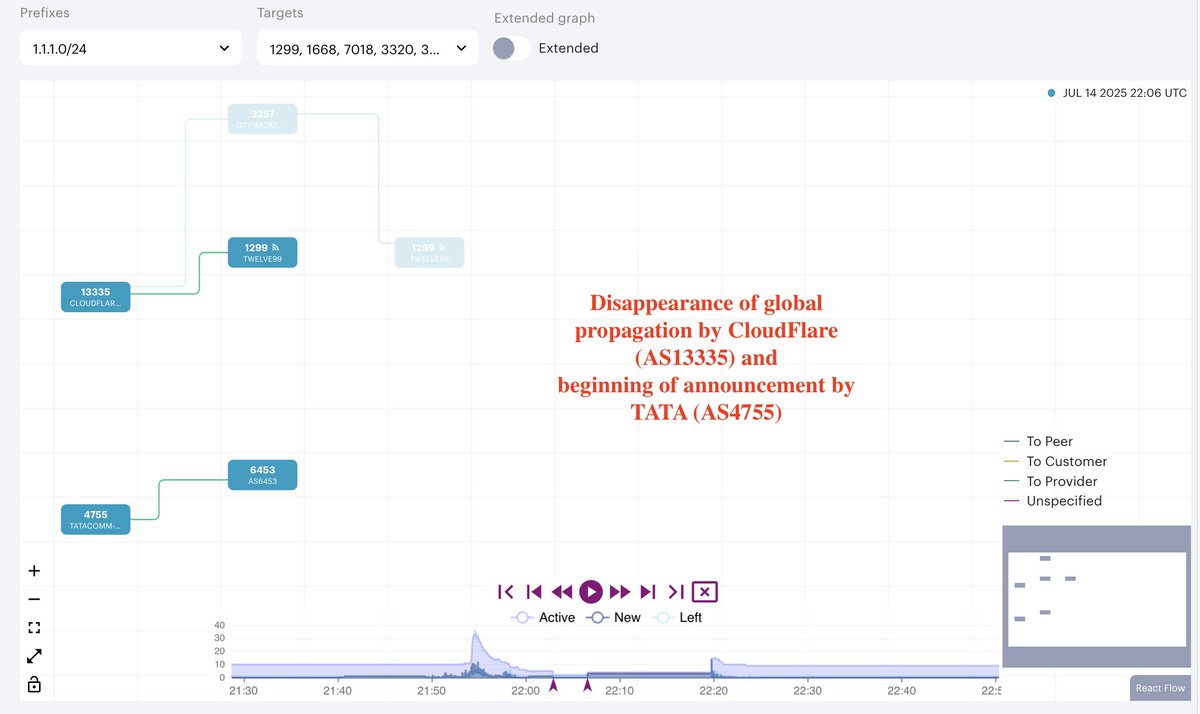Zoom in with the plus control
This screenshot has width=1200, height=714.
(34, 571)
